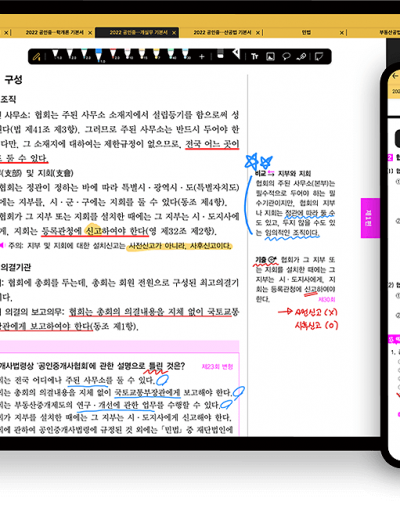400x516 pixels.
Task: Pick the white pen labeled 1.0
Action: [56, 55]
